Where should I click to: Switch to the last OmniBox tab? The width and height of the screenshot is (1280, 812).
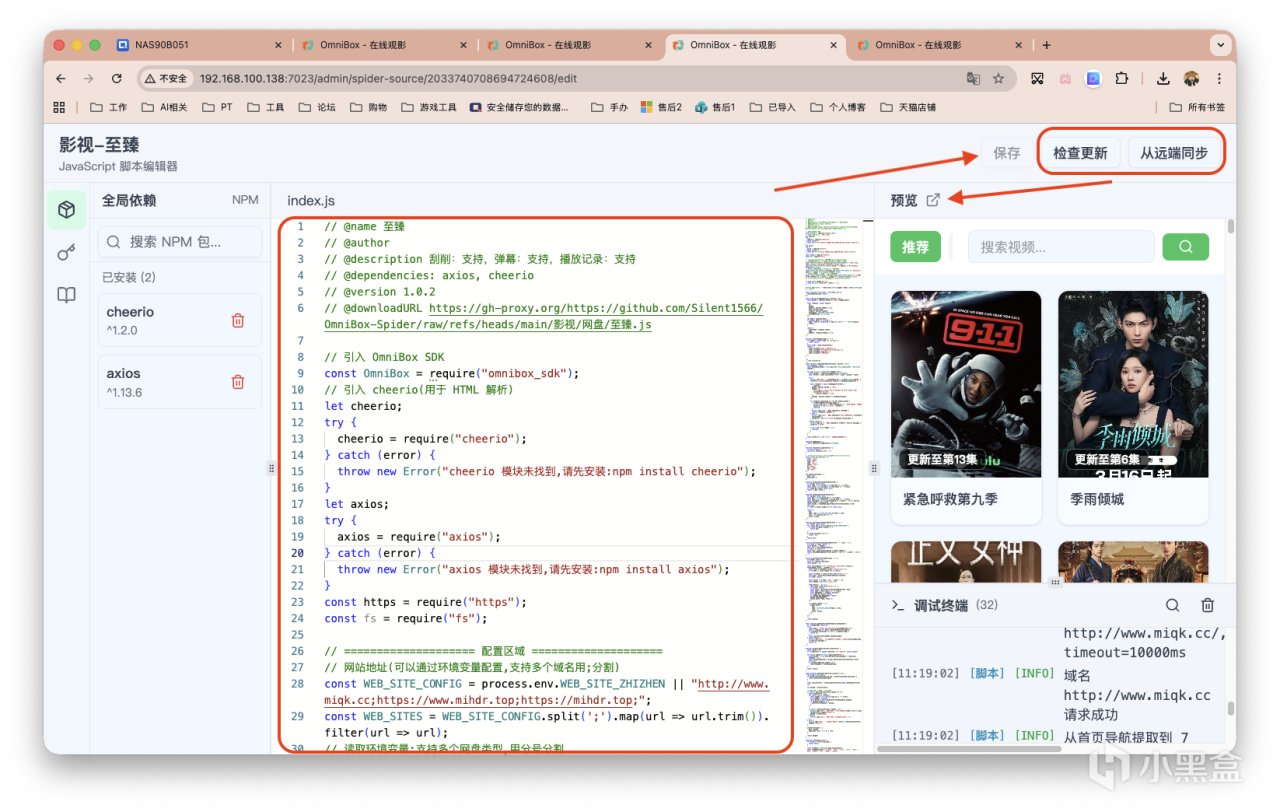(938, 45)
